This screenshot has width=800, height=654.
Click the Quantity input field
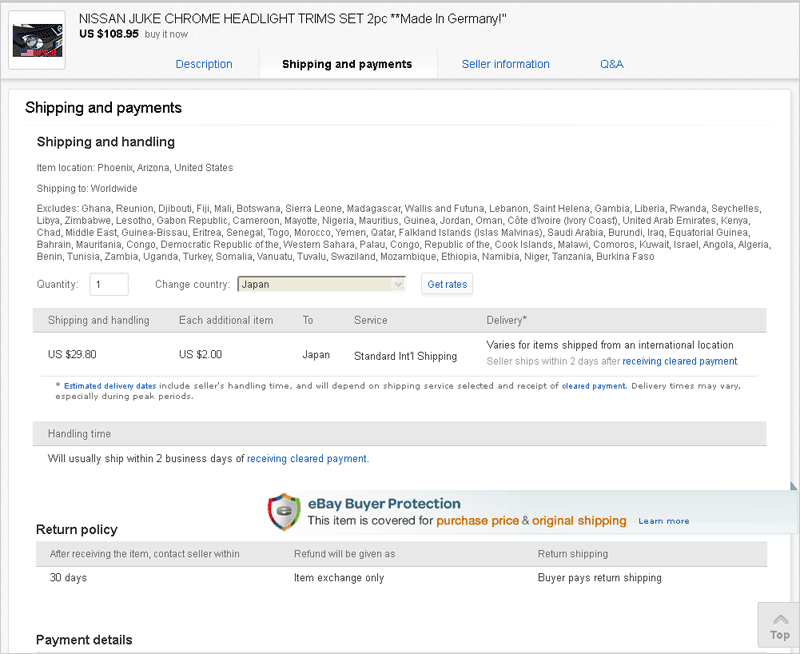coord(109,284)
